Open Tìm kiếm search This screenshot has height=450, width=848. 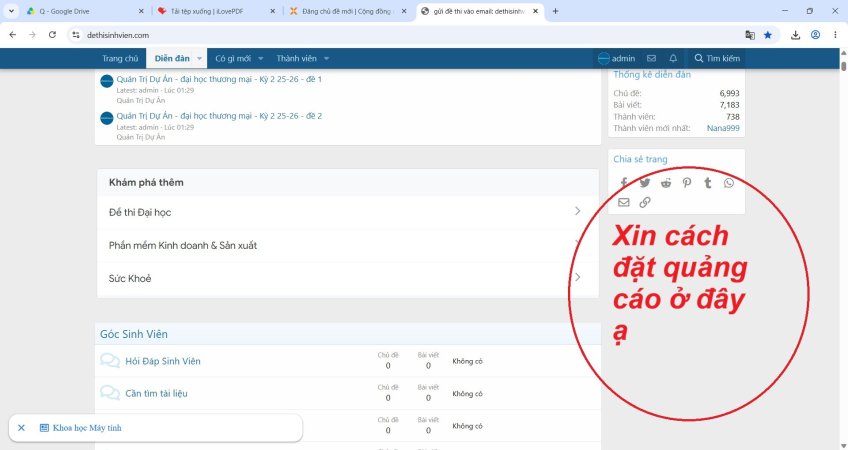click(717, 58)
